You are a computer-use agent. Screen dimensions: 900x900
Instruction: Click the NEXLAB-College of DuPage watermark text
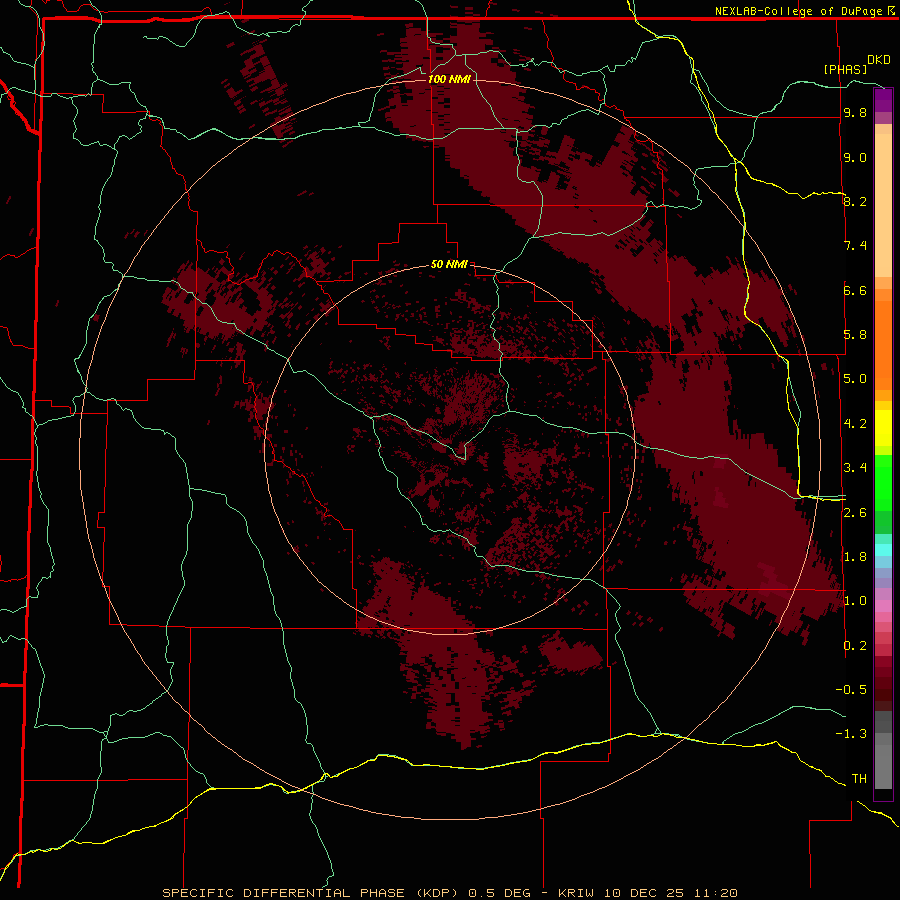point(798,11)
